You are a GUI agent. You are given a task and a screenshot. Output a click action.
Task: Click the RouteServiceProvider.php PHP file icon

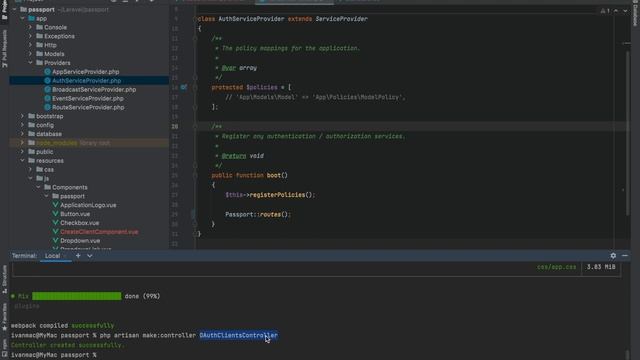coord(47,107)
